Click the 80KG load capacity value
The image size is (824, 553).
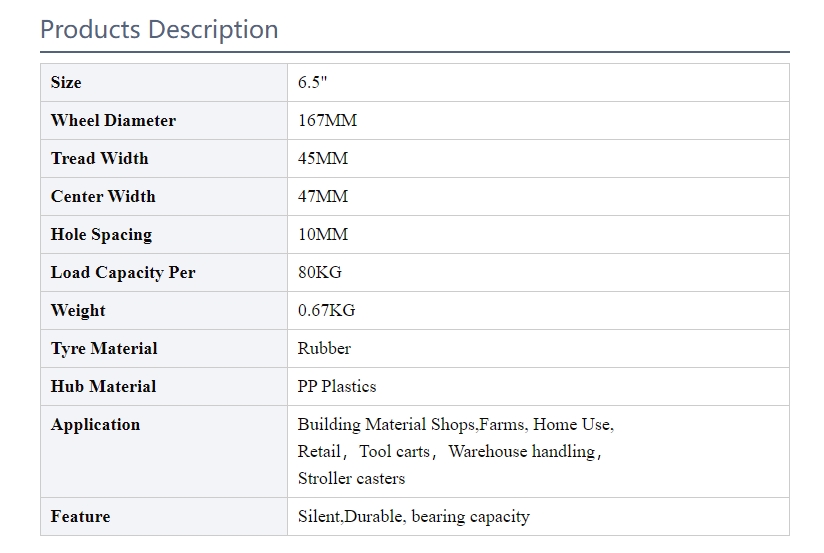point(320,272)
